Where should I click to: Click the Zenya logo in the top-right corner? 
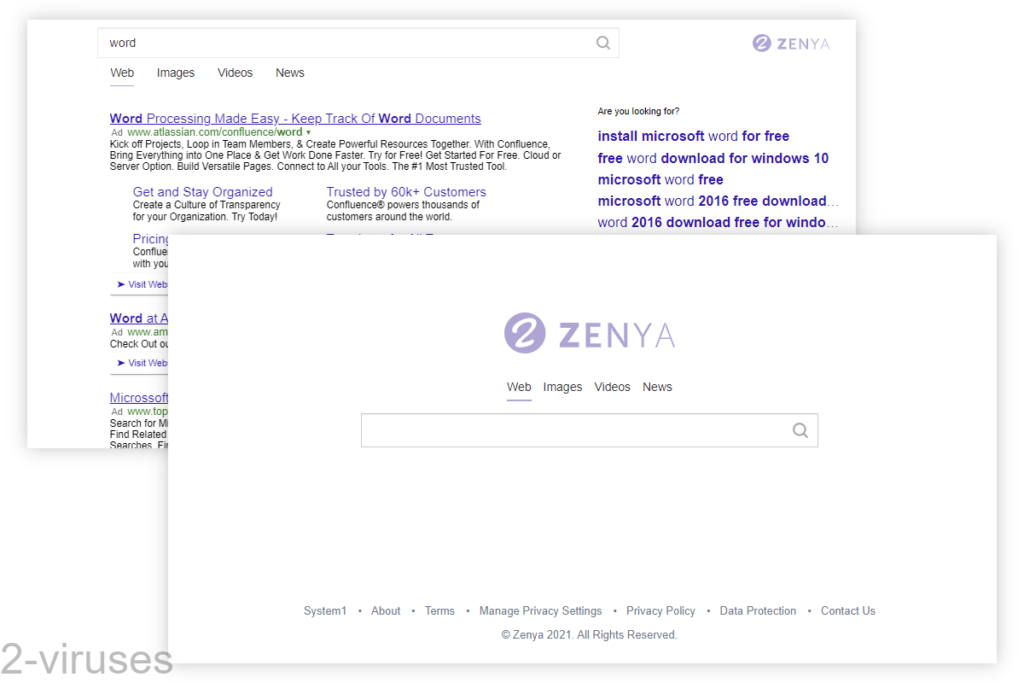click(x=791, y=43)
